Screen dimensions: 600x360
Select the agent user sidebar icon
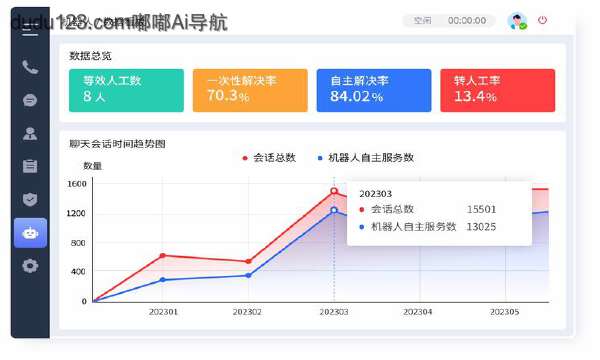[x=30, y=134]
